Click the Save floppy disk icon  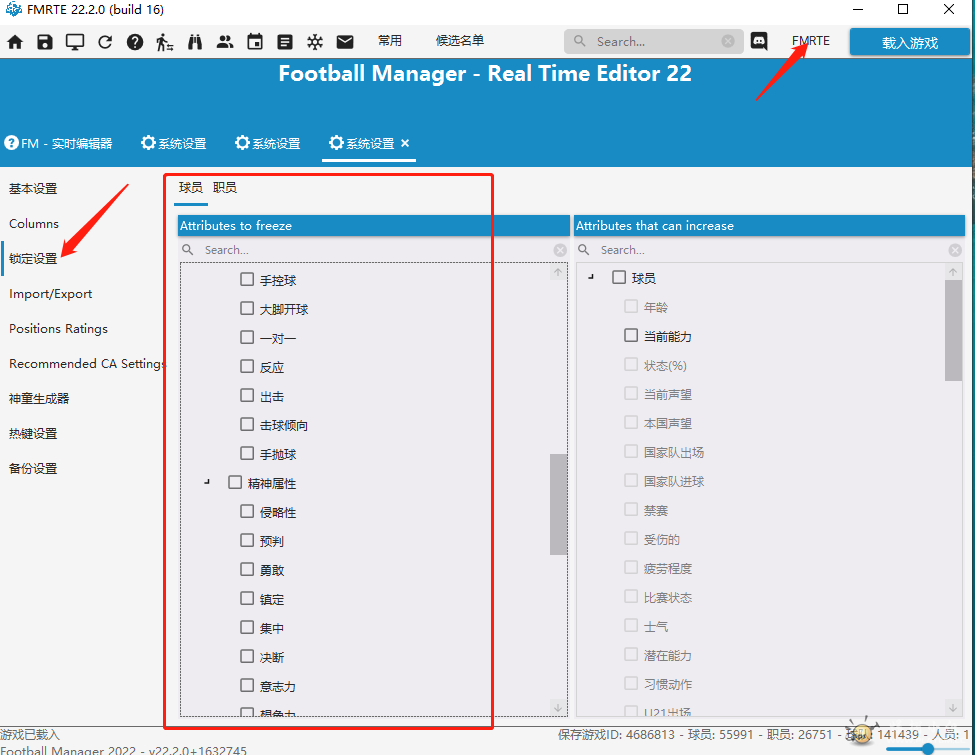coord(45,42)
